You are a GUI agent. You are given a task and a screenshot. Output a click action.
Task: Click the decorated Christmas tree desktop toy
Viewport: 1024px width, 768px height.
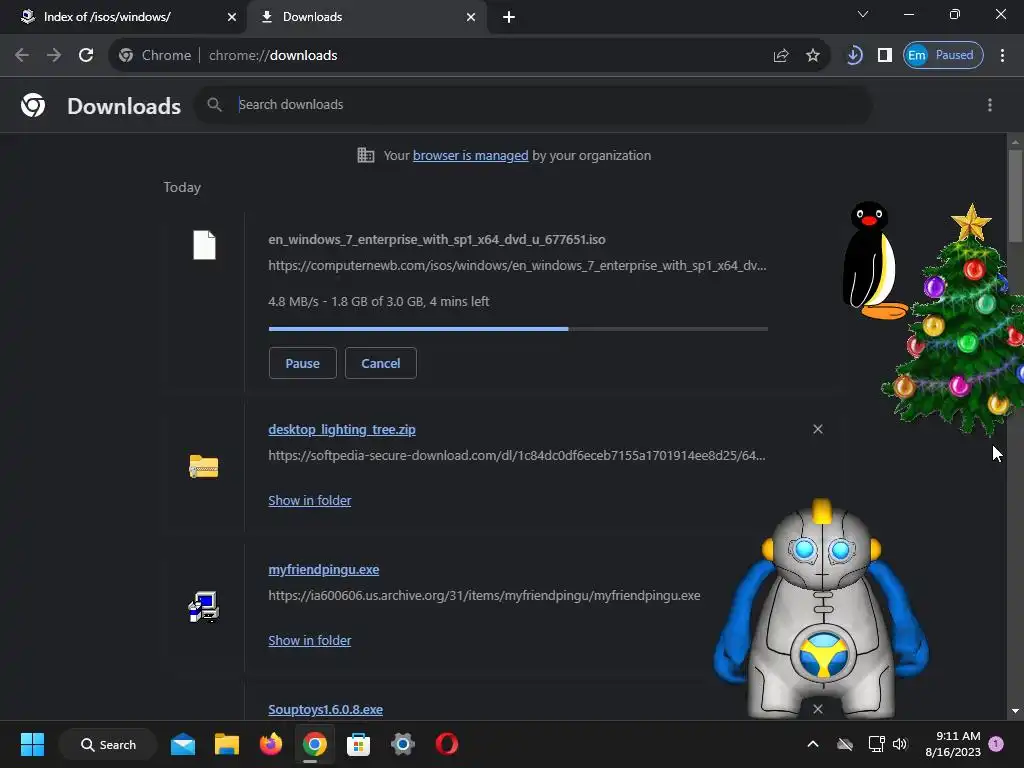(x=960, y=327)
